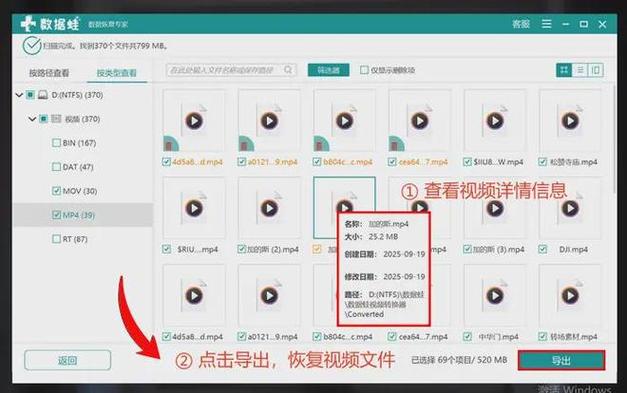Play the $RIU....mp4 video preview
The height and width of the screenshot is (393, 627).
(194, 208)
